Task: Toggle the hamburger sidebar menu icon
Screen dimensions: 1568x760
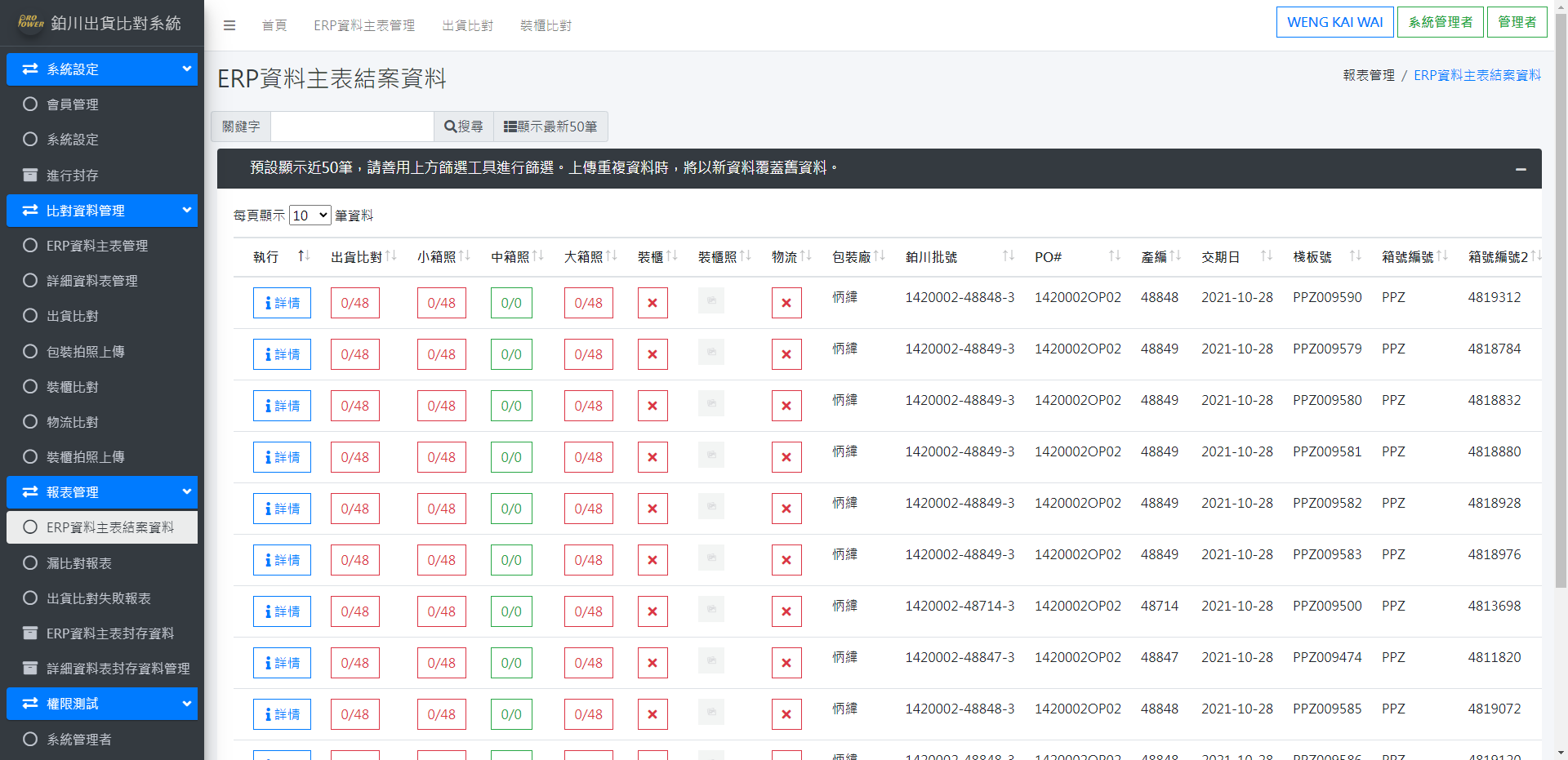Action: pos(229,25)
